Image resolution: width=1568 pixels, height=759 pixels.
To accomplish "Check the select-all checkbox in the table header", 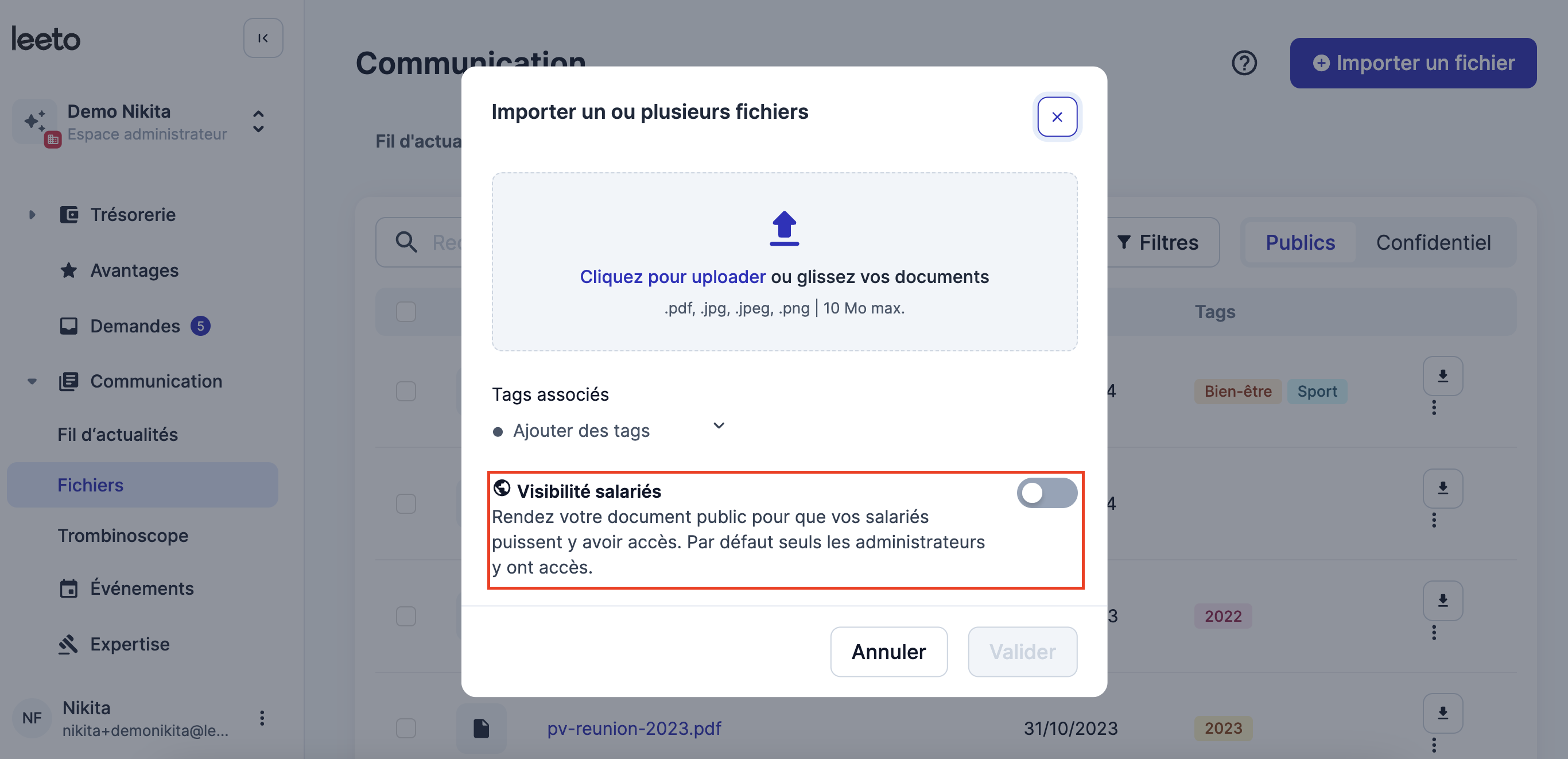I will click(406, 312).
